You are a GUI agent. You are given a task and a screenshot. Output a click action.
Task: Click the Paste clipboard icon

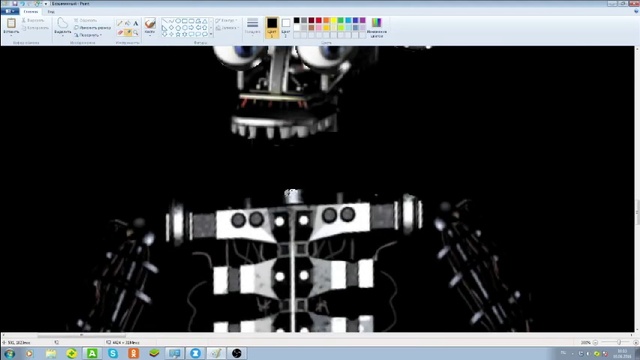tap(11, 23)
